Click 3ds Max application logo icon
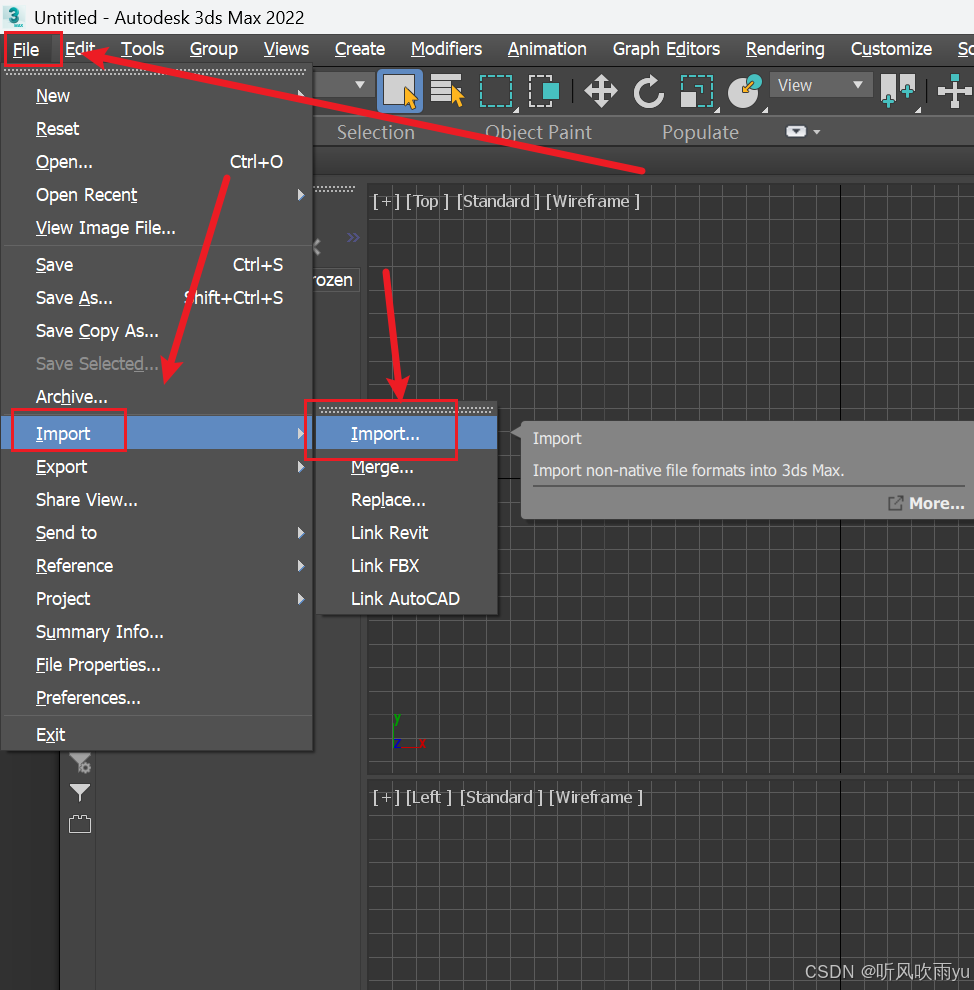Image resolution: width=974 pixels, height=990 pixels. click(x=15, y=17)
